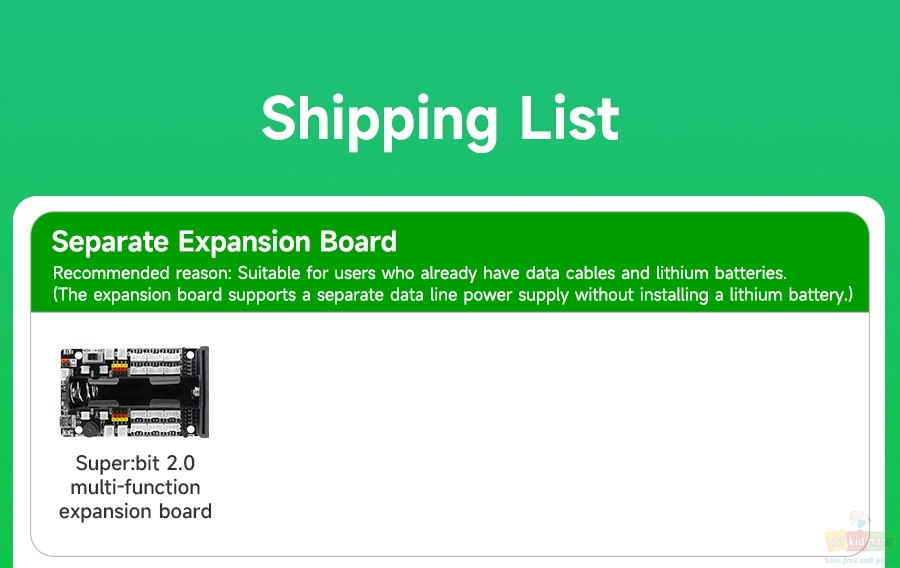This screenshot has height=568, width=900.
Task: Click the word List in the title
Action: pyautogui.click(x=569, y=118)
